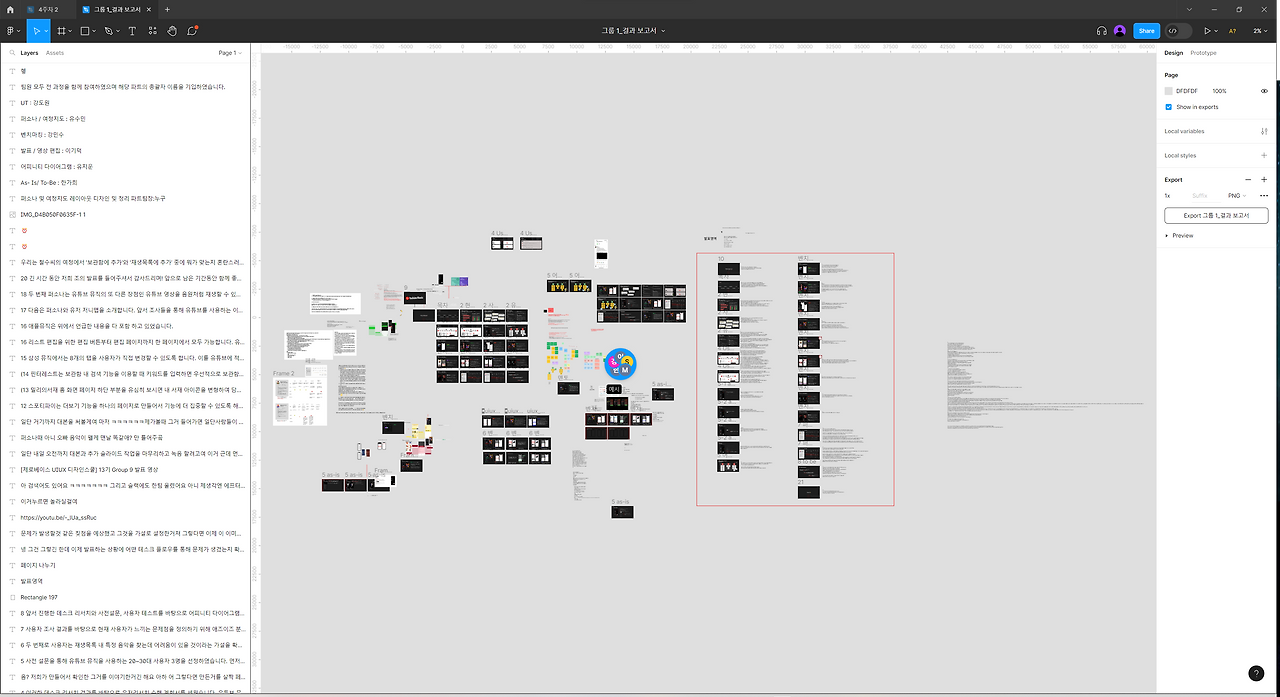Screen dimensions: 1280x697
Task: Select the 그룹 1_결과 보고서 file tab
Action: (x=118, y=9)
